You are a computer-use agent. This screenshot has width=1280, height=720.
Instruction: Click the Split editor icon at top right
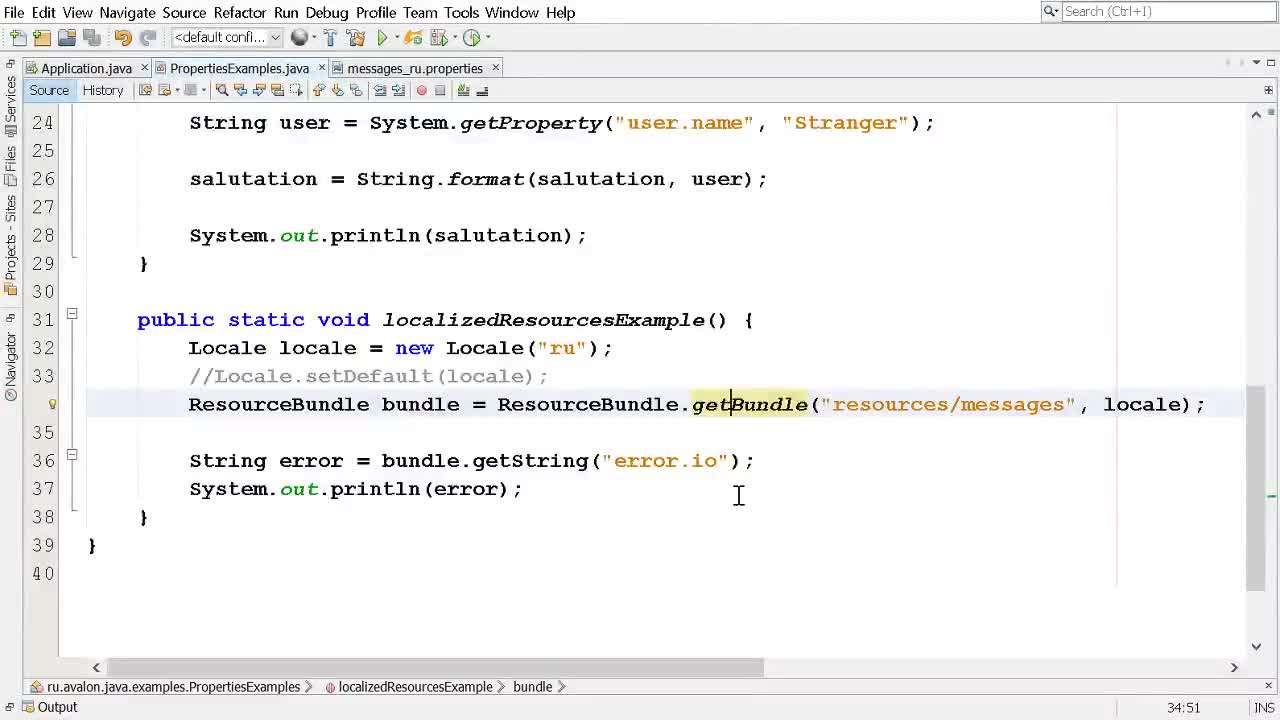coord(1268,90)
